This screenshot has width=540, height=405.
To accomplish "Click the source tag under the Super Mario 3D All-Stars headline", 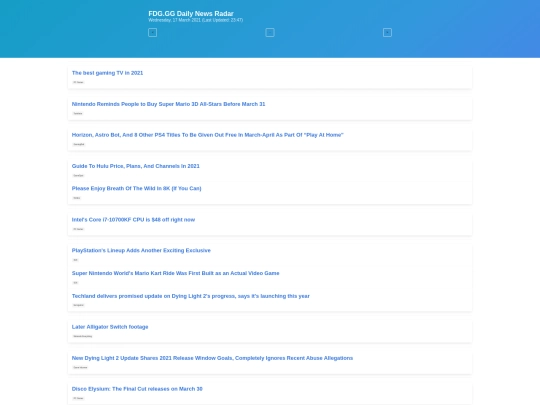I will point(78,113).
